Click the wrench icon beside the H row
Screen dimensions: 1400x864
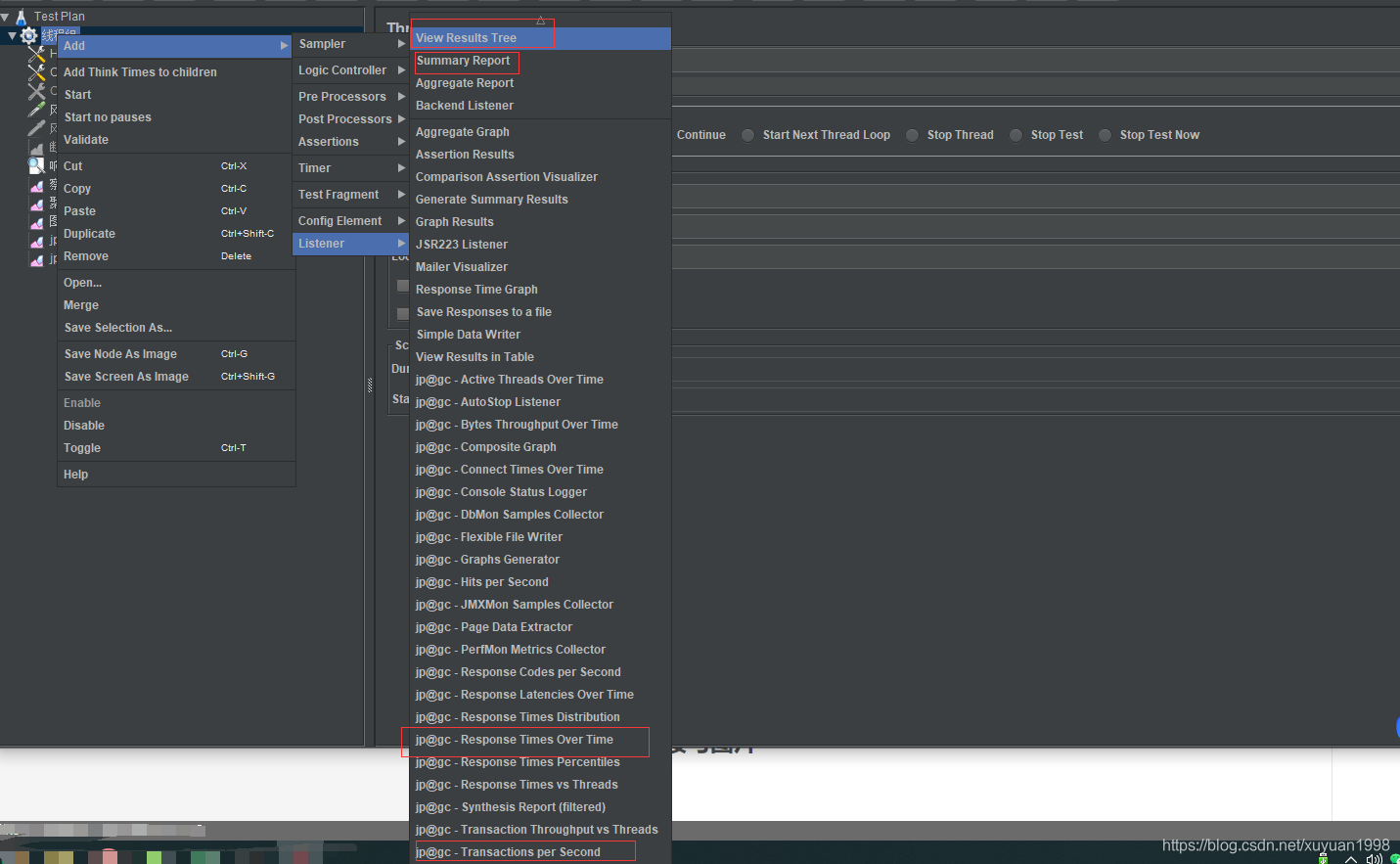tap(37, 54)
